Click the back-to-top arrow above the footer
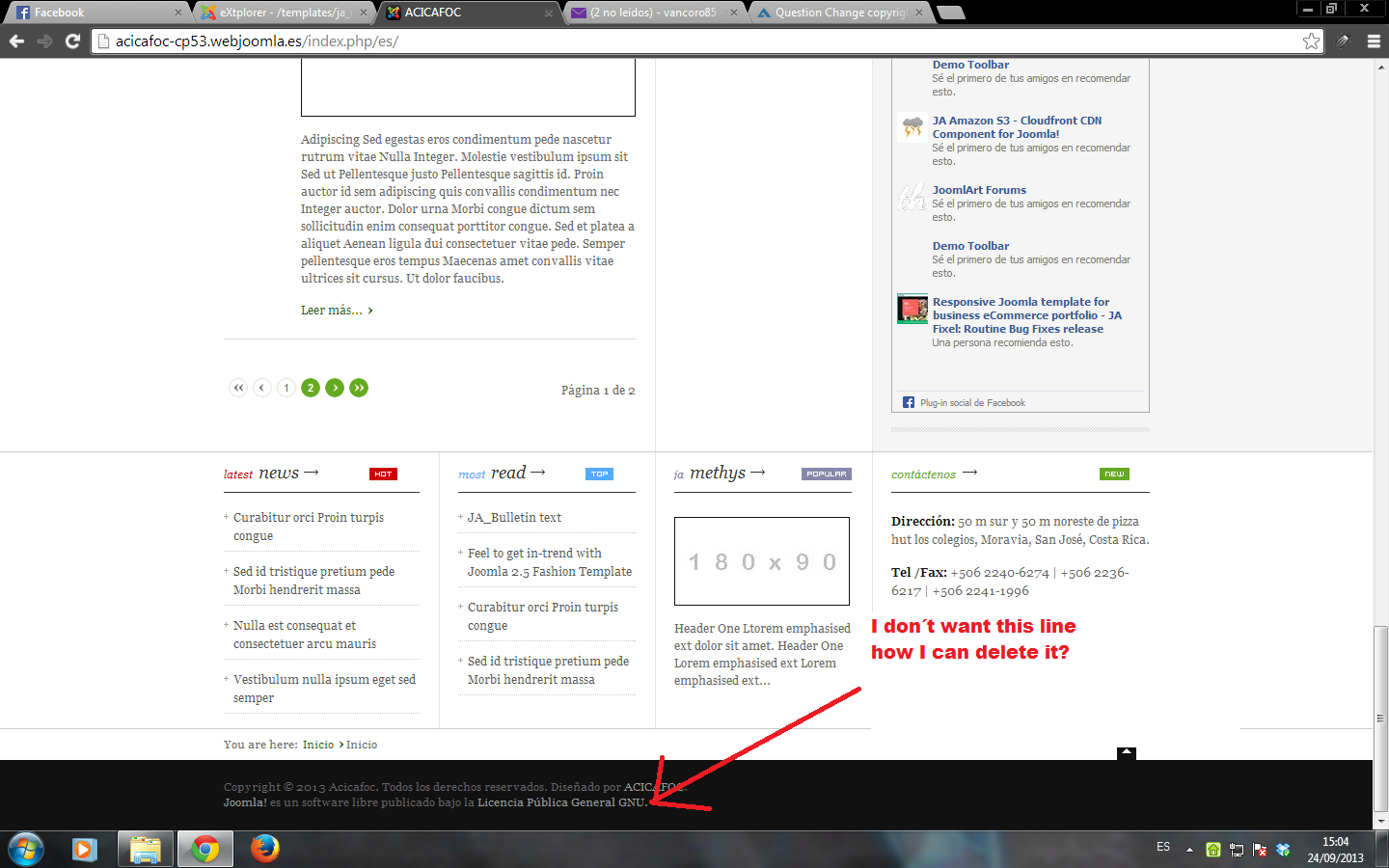1389x868 pixels. coord(1126,753)
